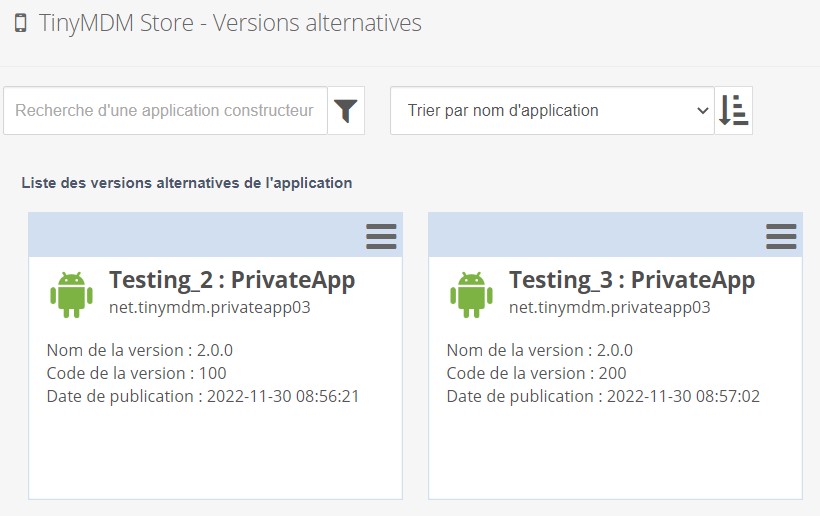
Task: Click the Android icon for Testing_3
Action: pos(471,294)
